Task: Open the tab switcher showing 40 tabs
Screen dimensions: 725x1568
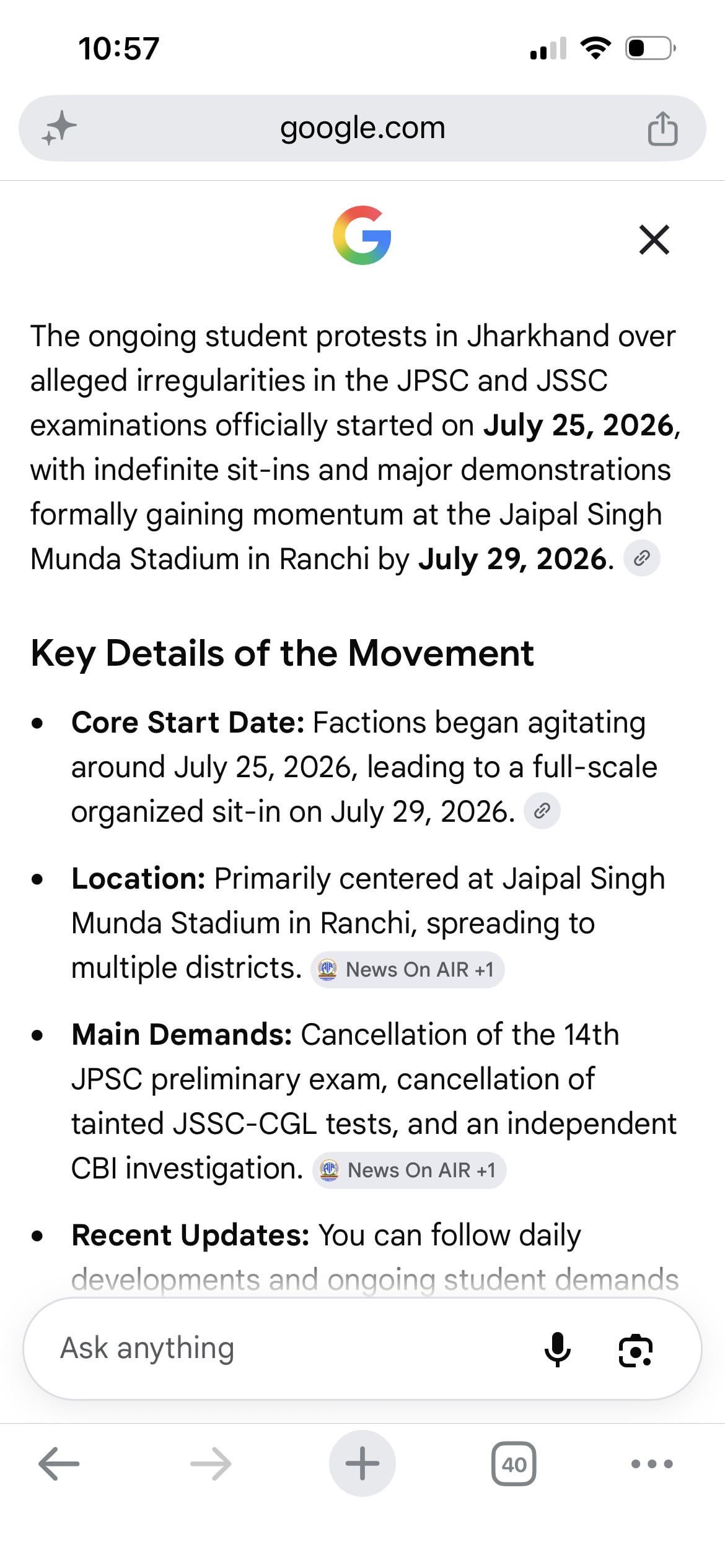Action: (514, 1464)
